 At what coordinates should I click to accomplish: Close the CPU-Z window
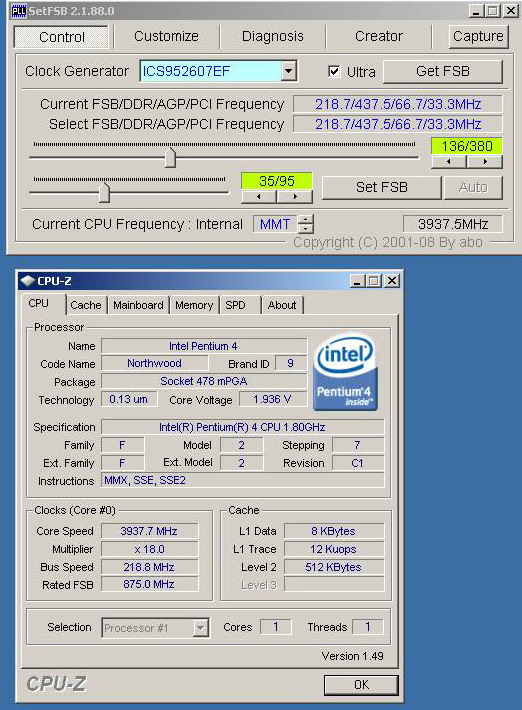click(x=392, y=281)
